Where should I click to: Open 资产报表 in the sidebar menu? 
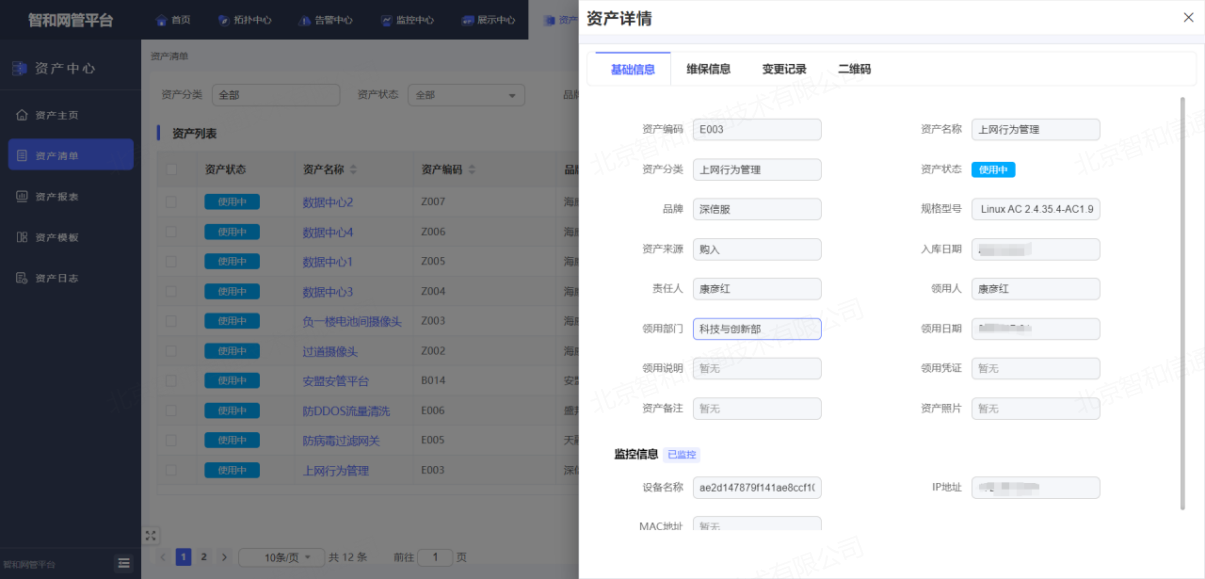(71, 196)
